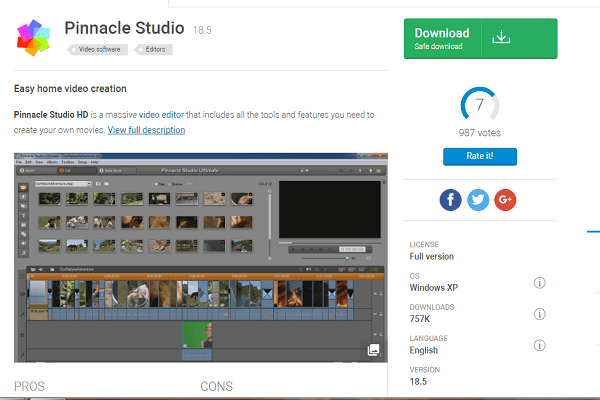Open the Video software tag
This screenshot has width=600, height=400.
(x=98, y=49)
